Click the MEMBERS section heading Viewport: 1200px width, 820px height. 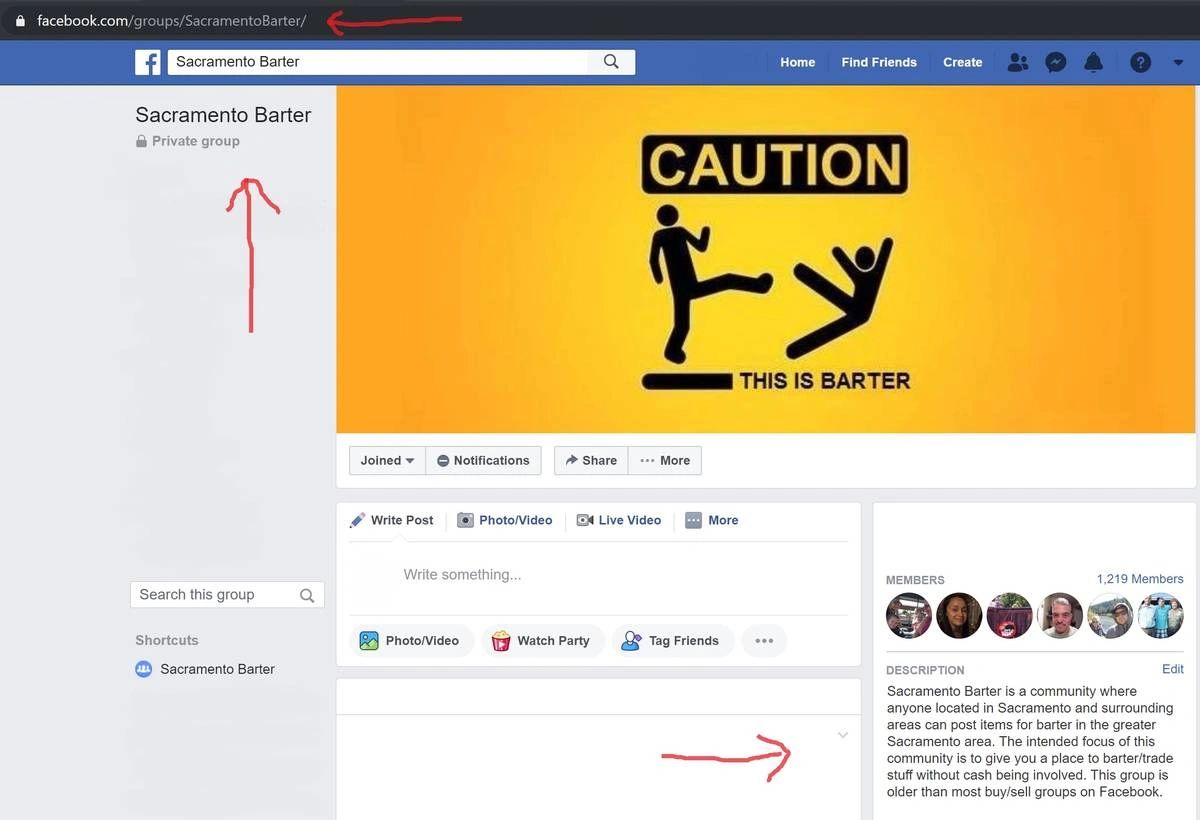pos(915,580)
